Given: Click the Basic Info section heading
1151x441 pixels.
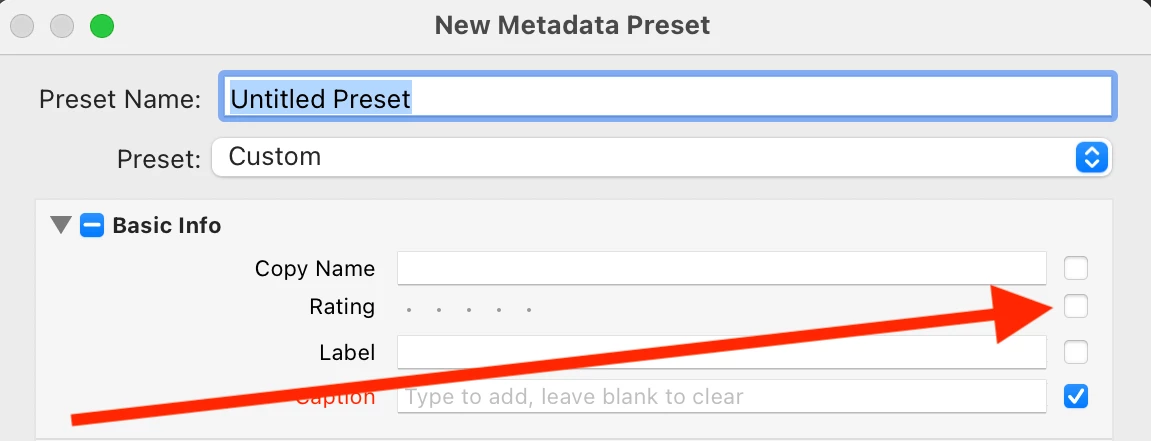Looking at the screenshot, I should click(x=167, y=226).
